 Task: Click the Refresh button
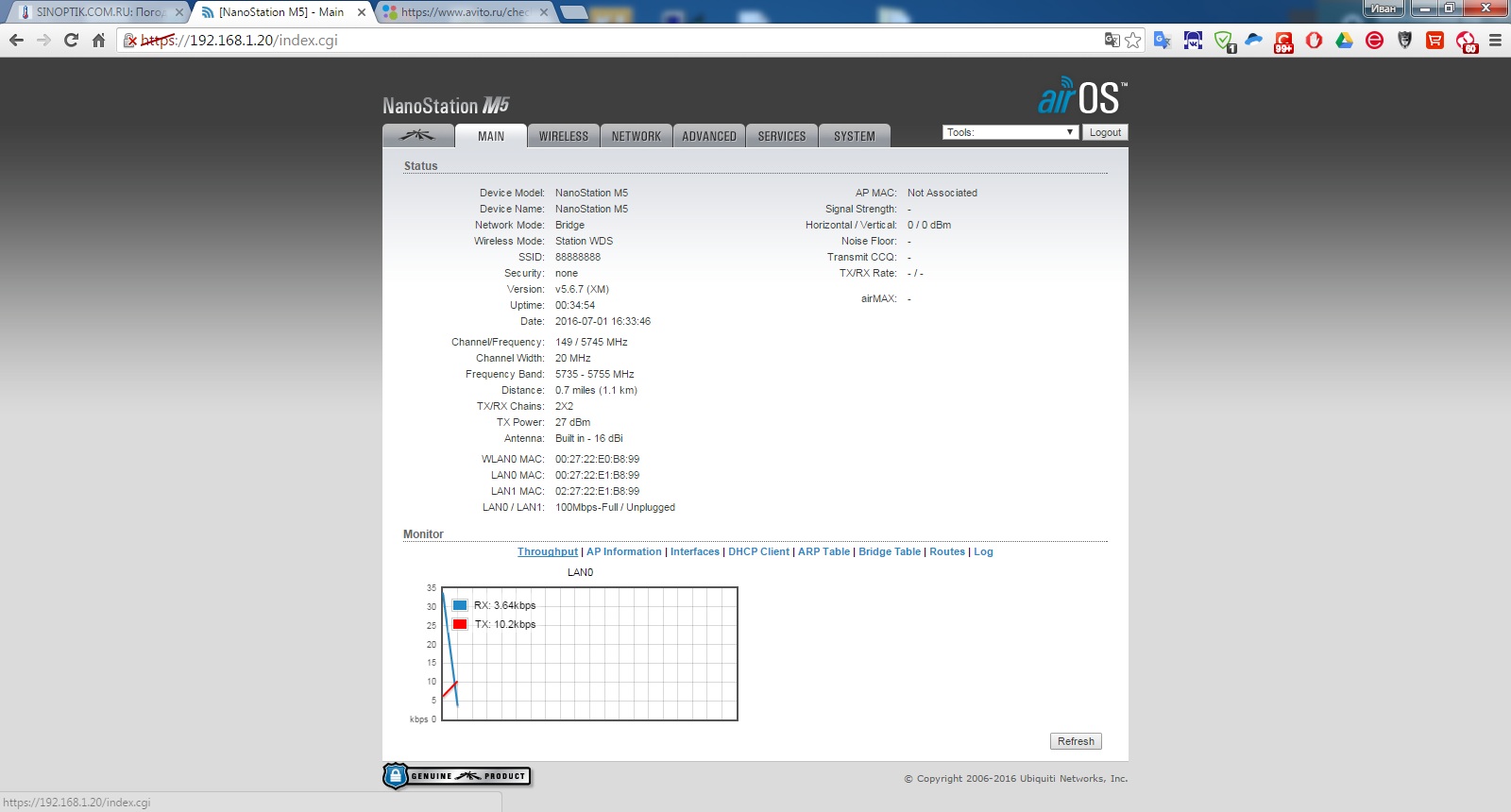[1076, 741]
